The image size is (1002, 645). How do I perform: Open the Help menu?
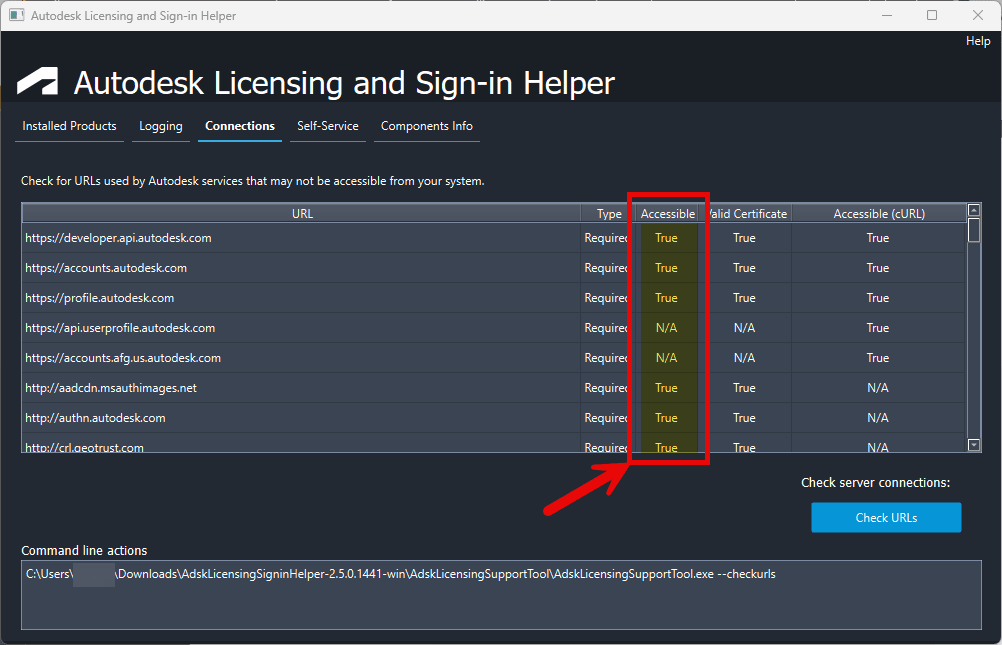[x=978, y=41]
